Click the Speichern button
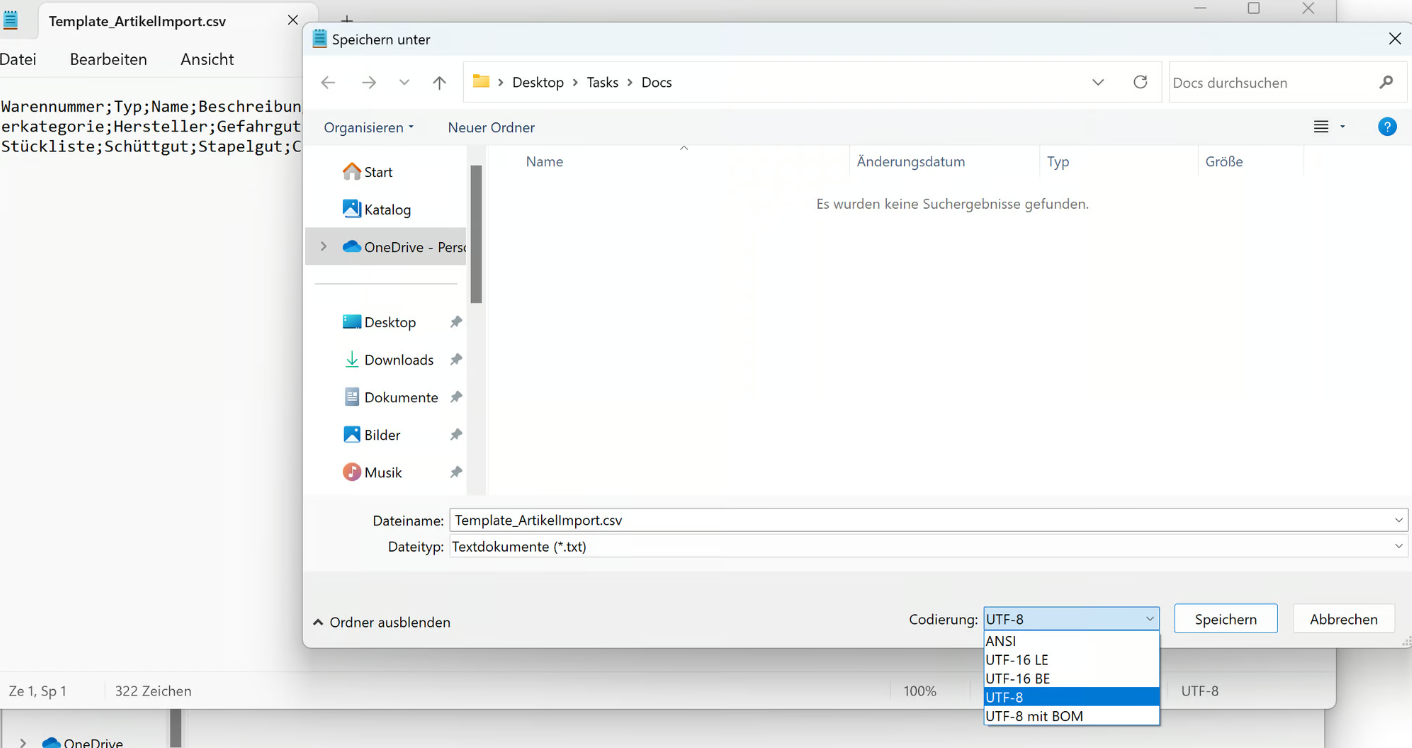Image resolution: width=1412 pixels, height=748 pixels. point(1225,619)
